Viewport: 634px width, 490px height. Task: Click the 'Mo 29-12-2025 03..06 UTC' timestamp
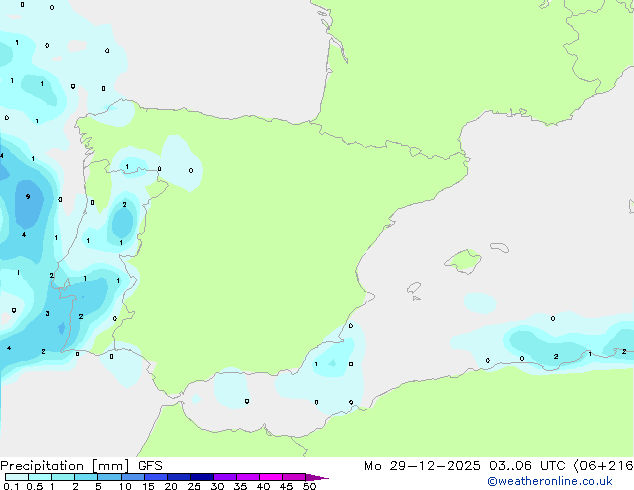(x=465, y=466)
